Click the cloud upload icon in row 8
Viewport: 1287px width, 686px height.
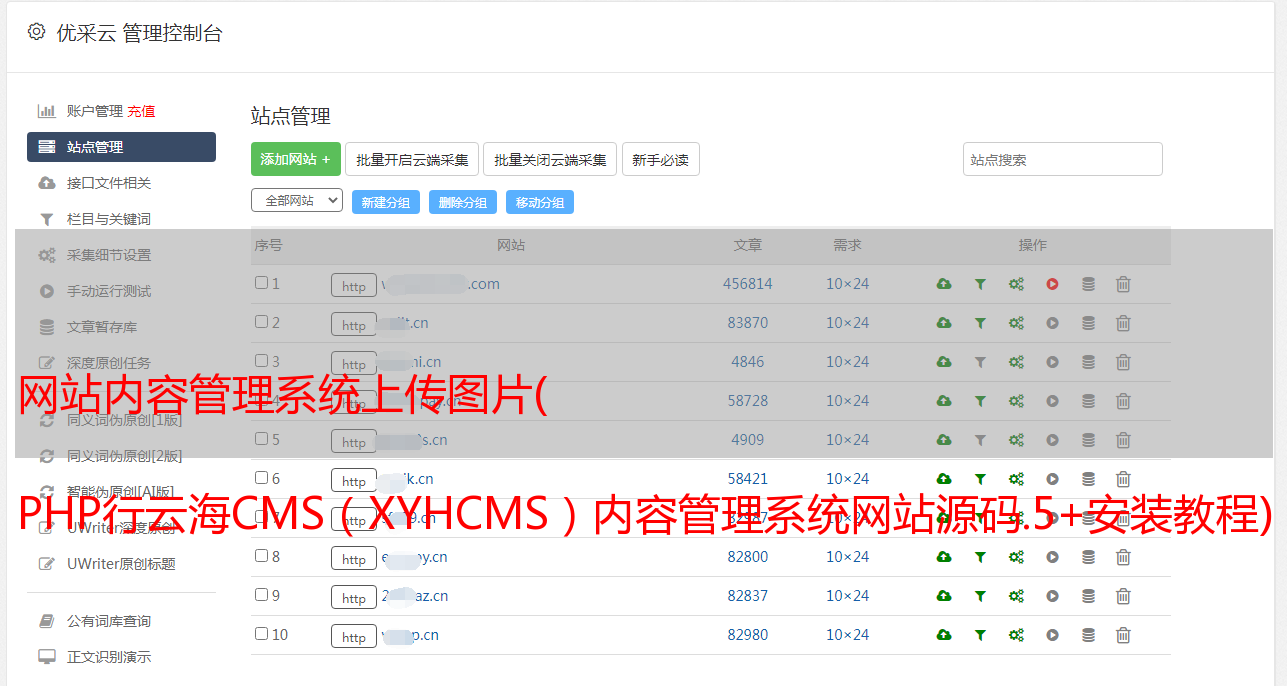tap(944, 557)
